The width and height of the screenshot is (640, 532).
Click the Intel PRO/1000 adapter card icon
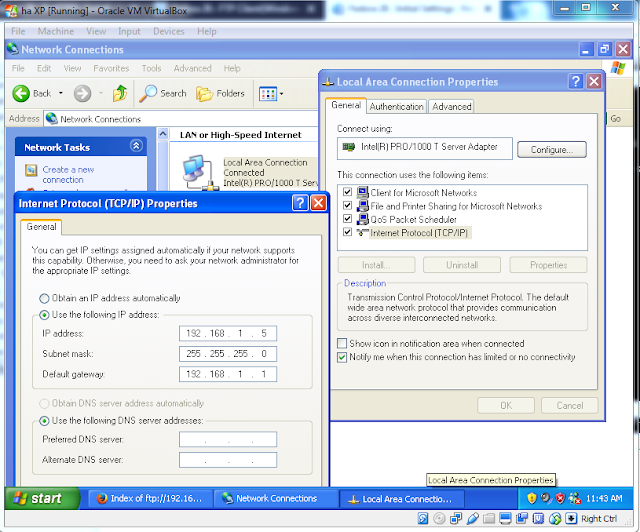tap(349, 147)
